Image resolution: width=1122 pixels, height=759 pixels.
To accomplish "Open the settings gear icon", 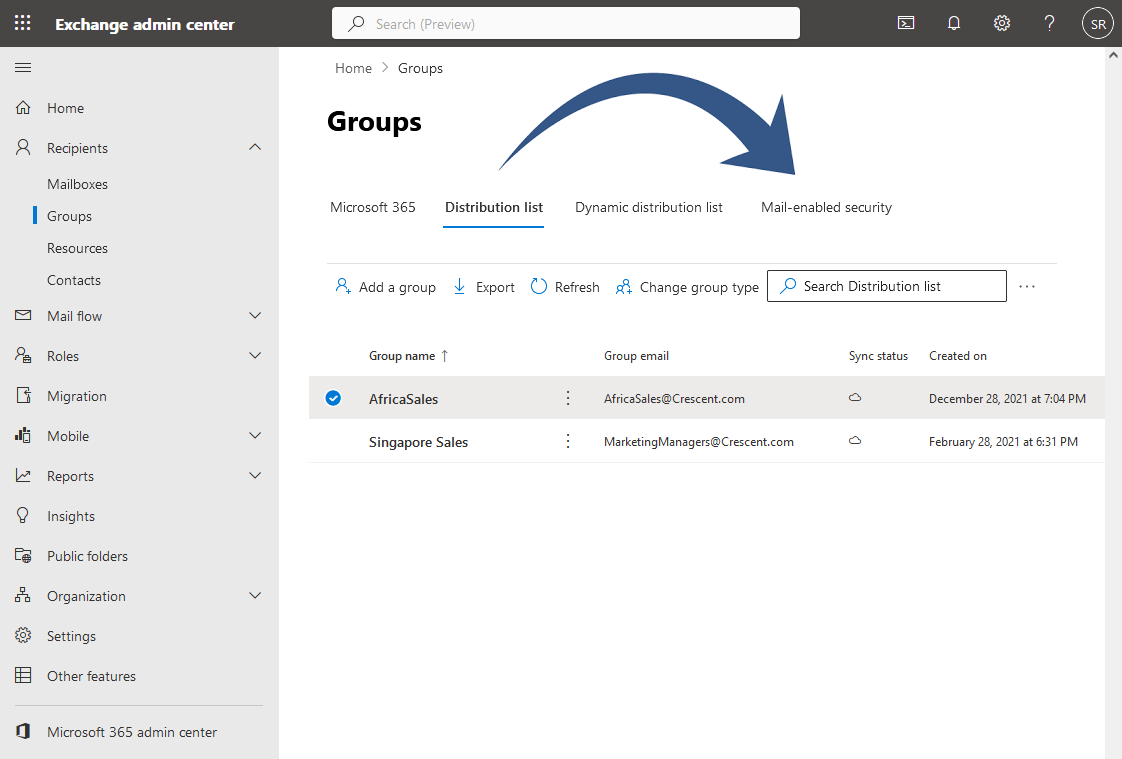I will tap(1002, 22).
